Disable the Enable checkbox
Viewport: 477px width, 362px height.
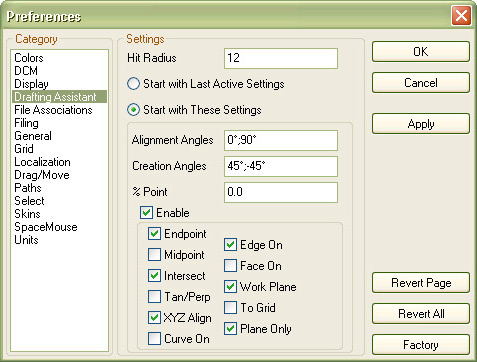point(146,213)
